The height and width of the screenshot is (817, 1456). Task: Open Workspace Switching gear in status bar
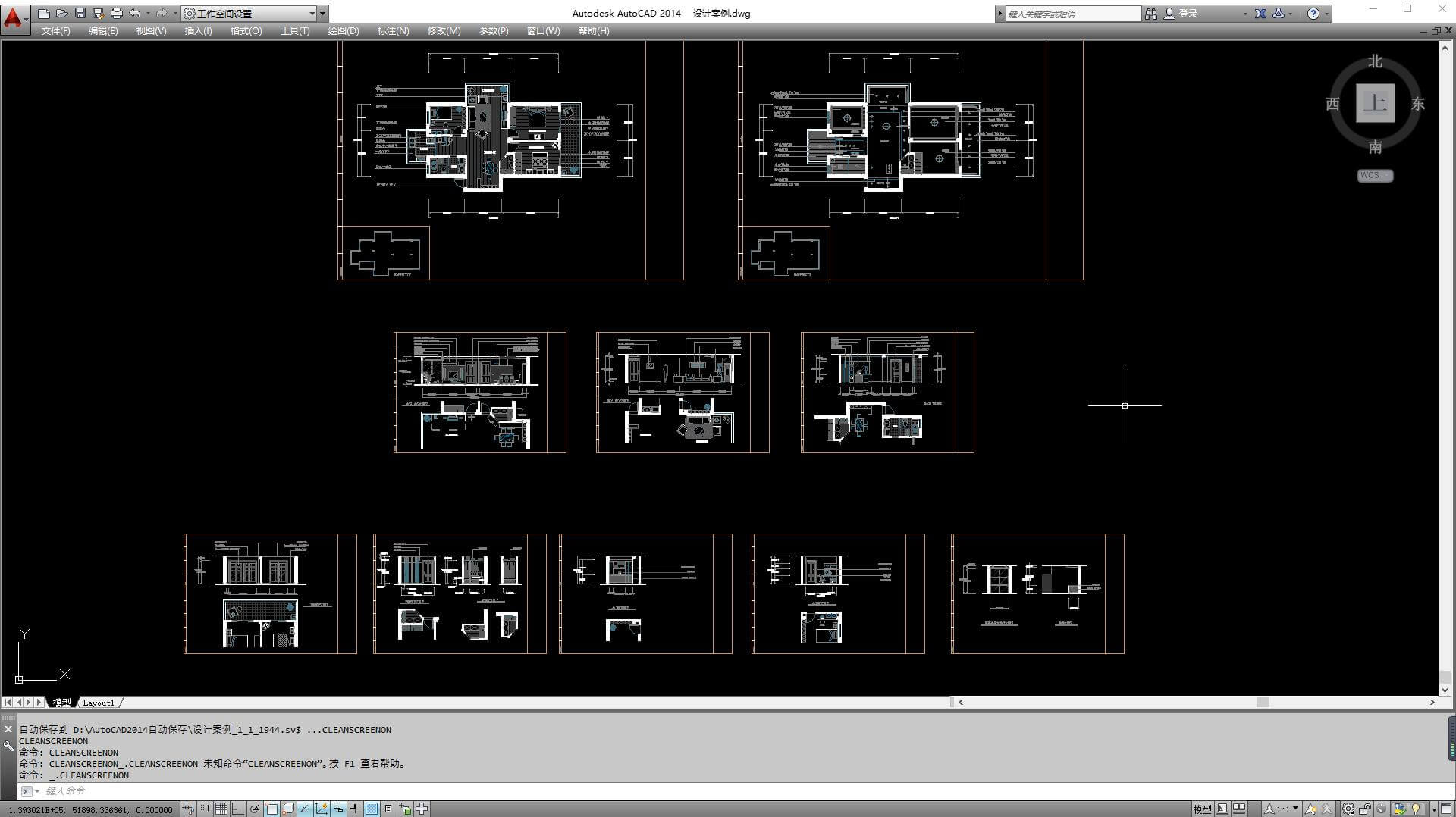tap(1348, 809)
